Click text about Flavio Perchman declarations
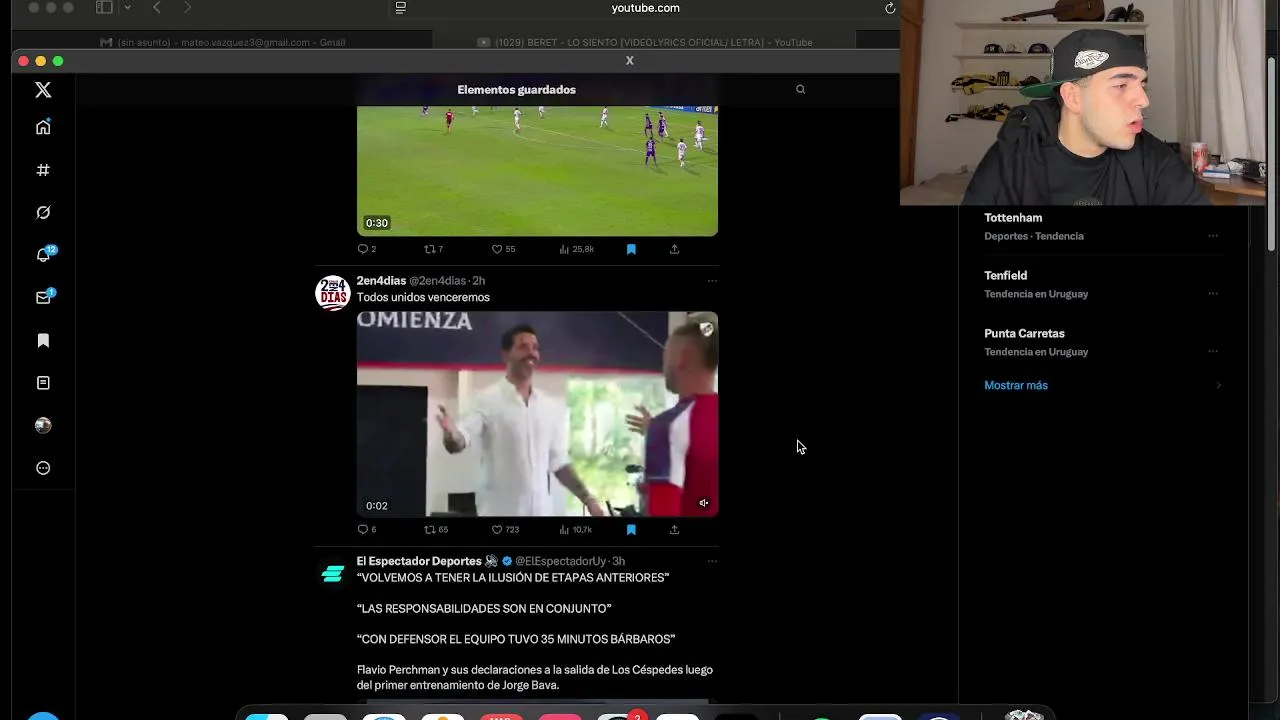1280x720 pixels. coord(535,677)
